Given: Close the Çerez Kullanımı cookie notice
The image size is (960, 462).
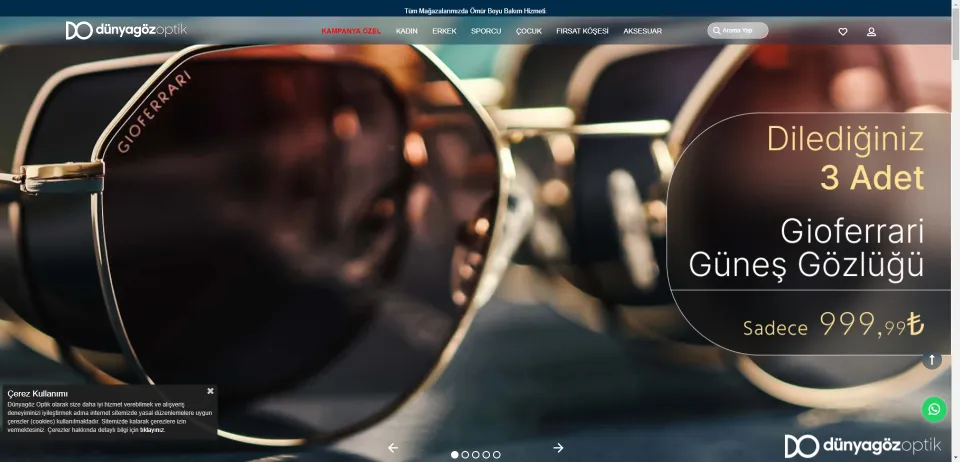Looking at the screenshot, I should click(210, 391).
